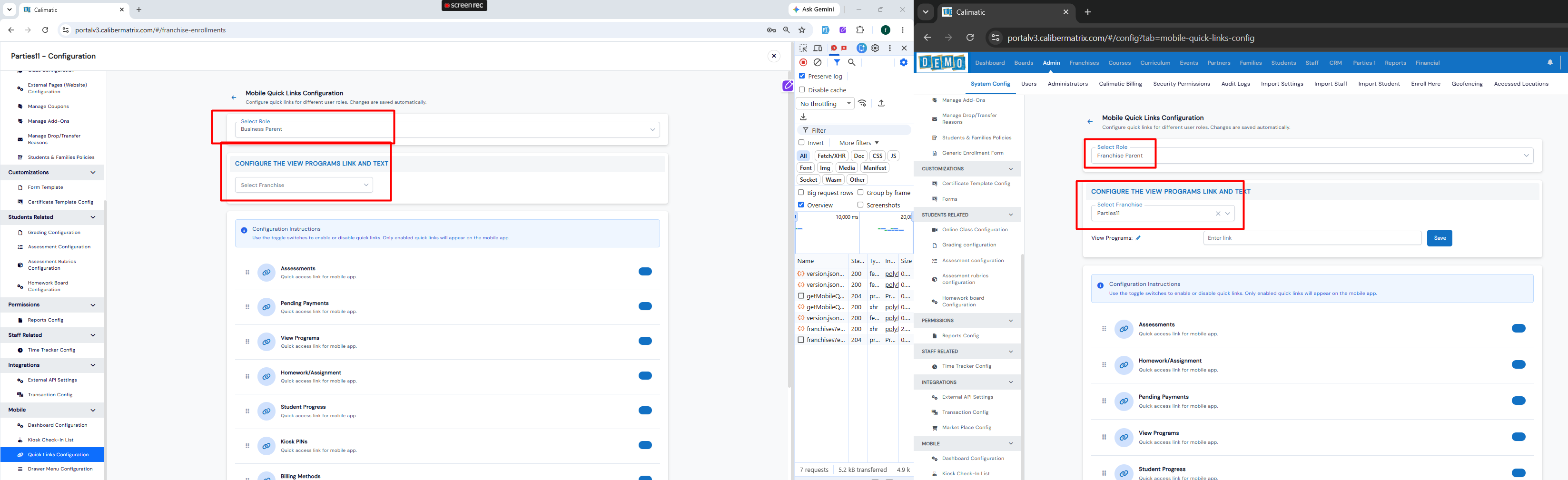Click the network overview timeline graph
Viewport: 1568px width, 480px height.
click(x=853, y=232)
